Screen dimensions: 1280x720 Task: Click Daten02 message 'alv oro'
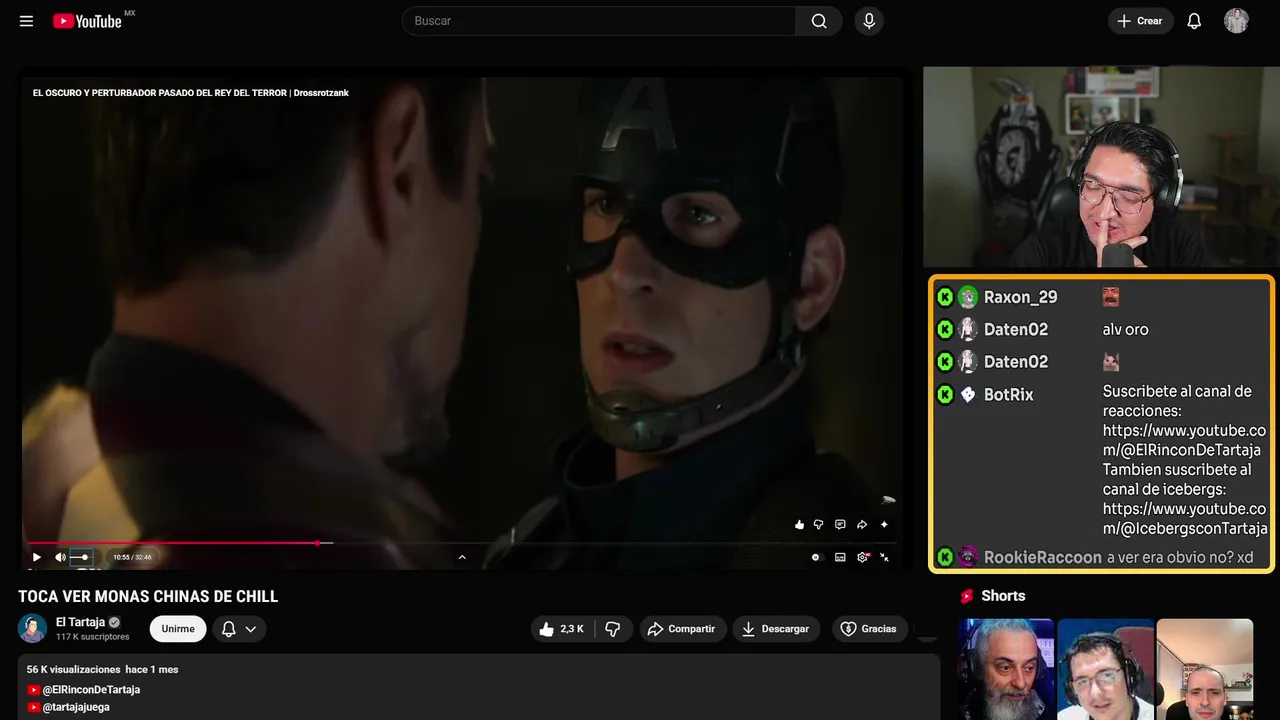[x=1125, y=329]
